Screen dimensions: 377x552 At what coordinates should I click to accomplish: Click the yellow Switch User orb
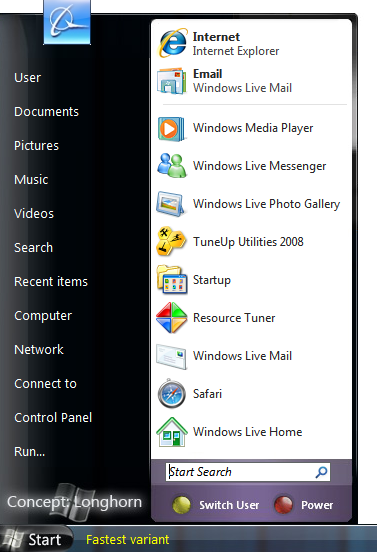pos(181,505)
